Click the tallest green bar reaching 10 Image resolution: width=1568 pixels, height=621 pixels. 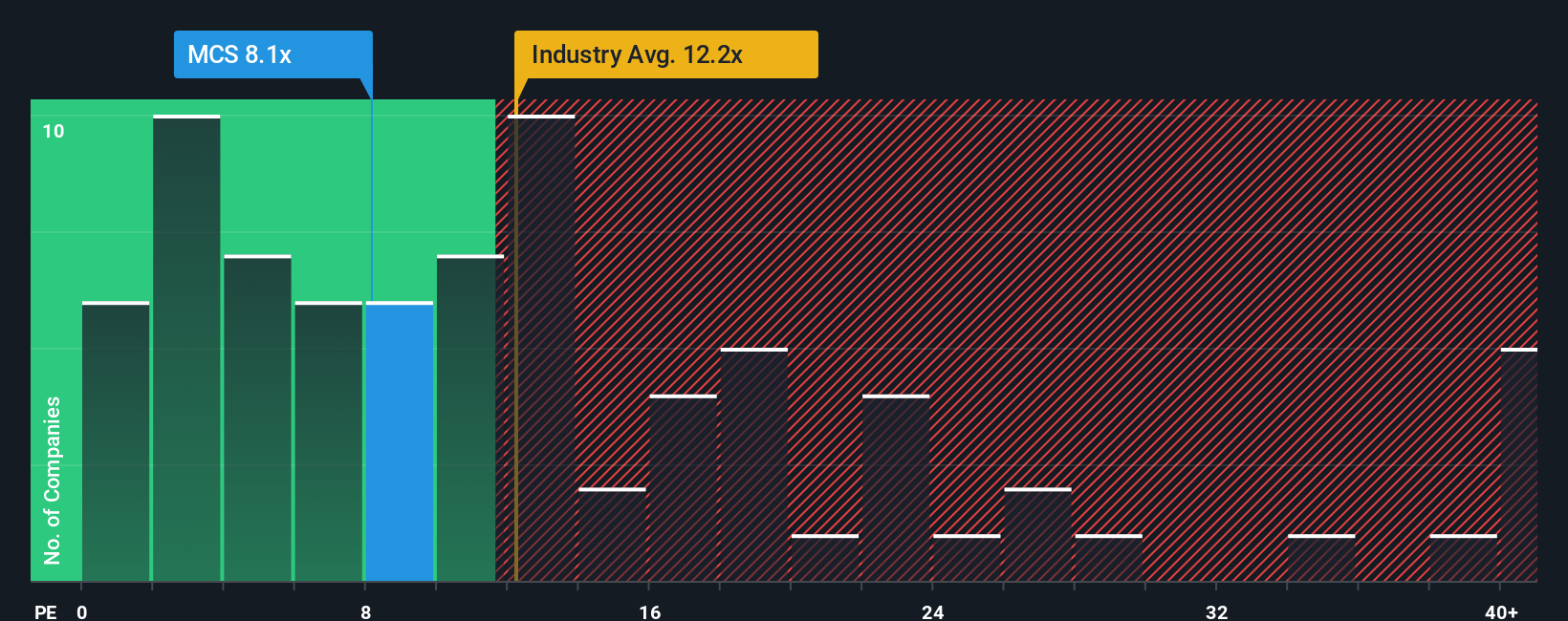tap(186, 349)
